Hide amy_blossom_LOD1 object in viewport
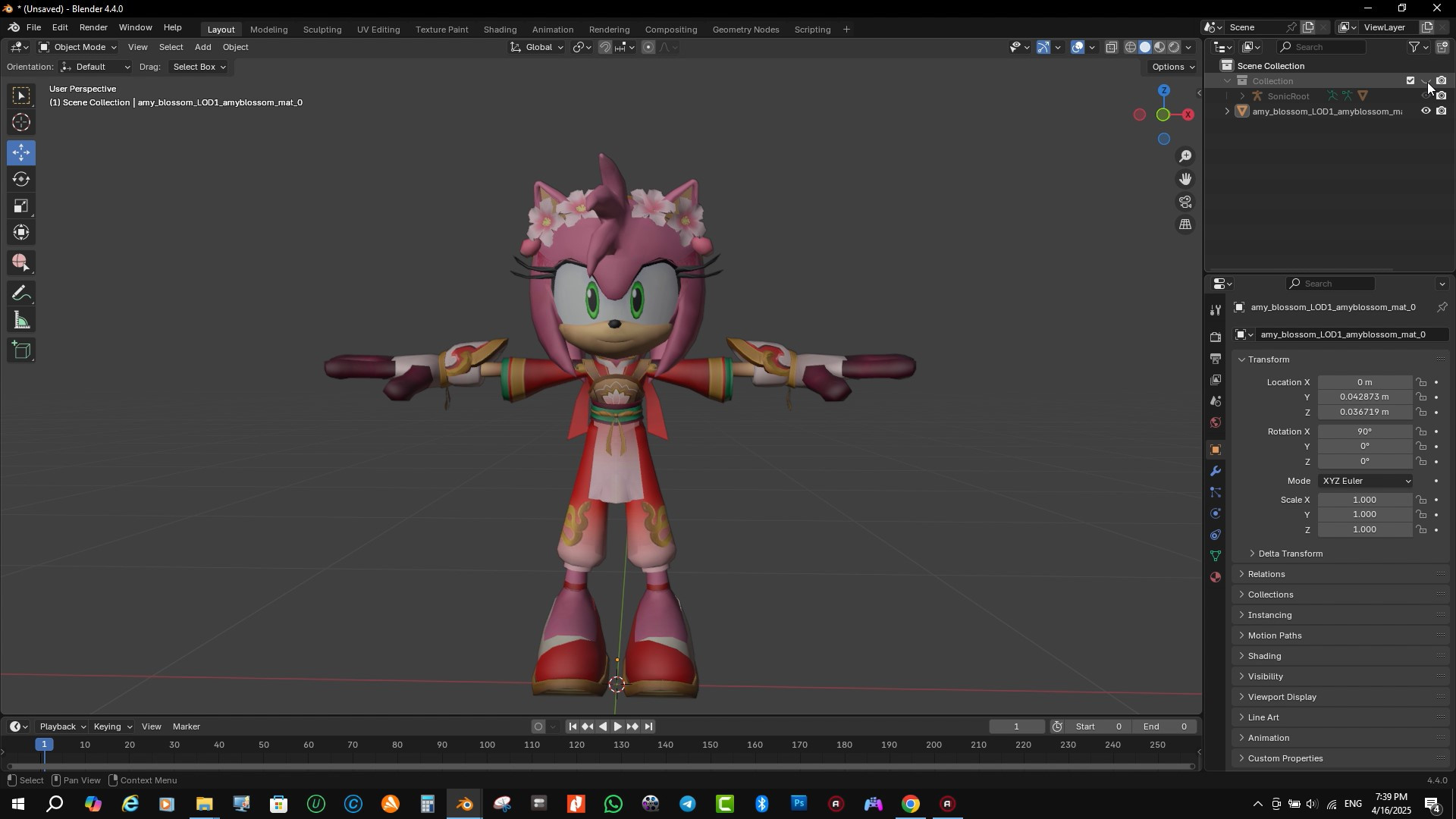Viewport: 1456px width, 819px height. pos(1426,111)
